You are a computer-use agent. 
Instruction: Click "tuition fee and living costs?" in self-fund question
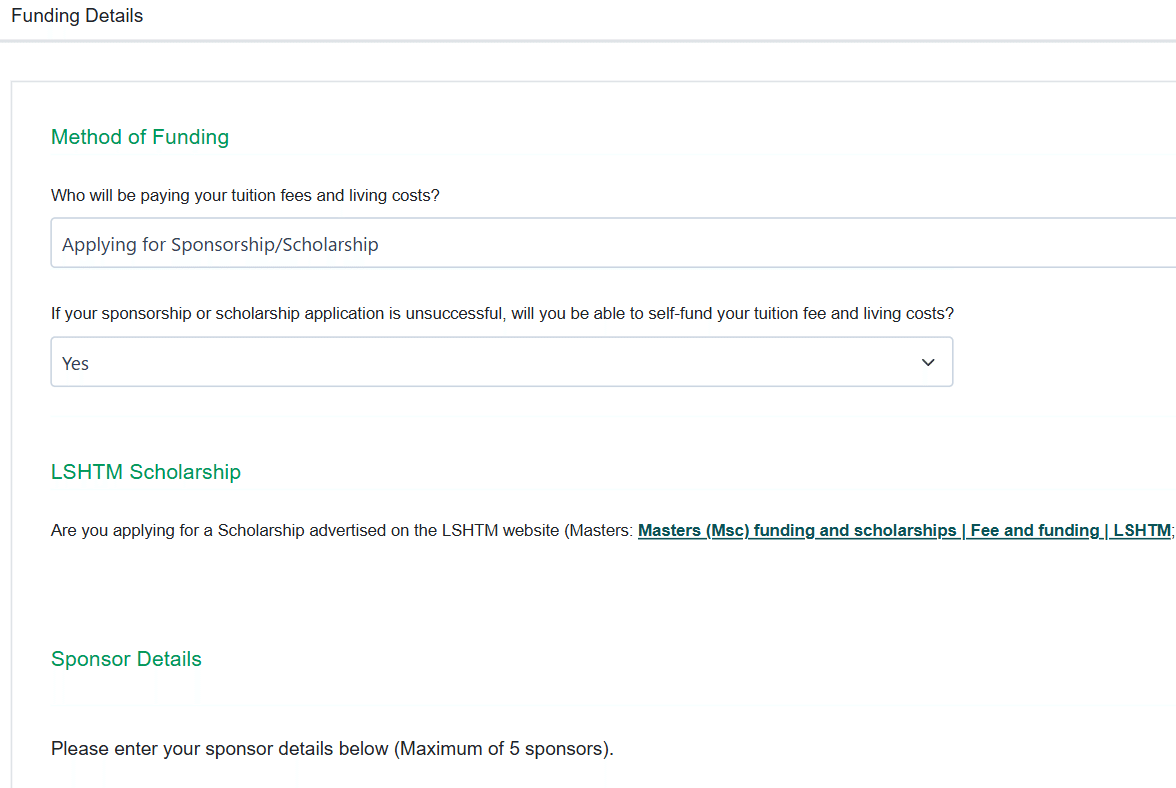(x=846, y=314)
